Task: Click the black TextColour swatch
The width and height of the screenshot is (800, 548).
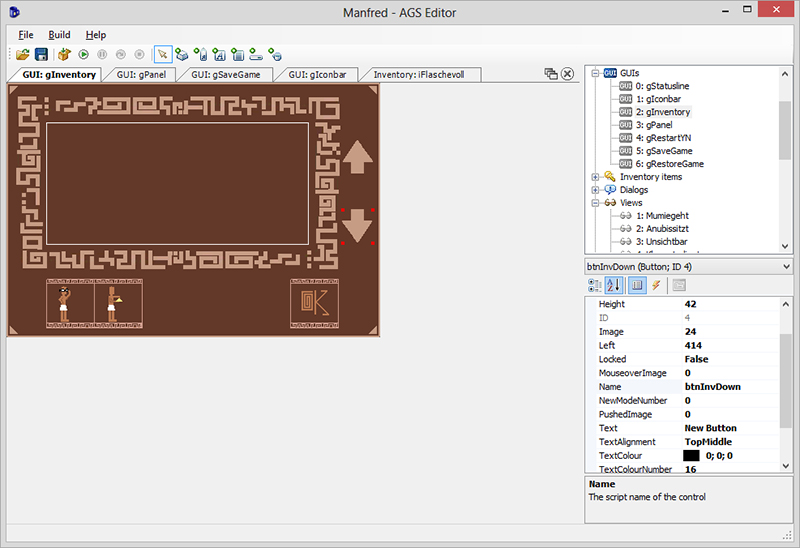Action: click(x=691, y=455)
